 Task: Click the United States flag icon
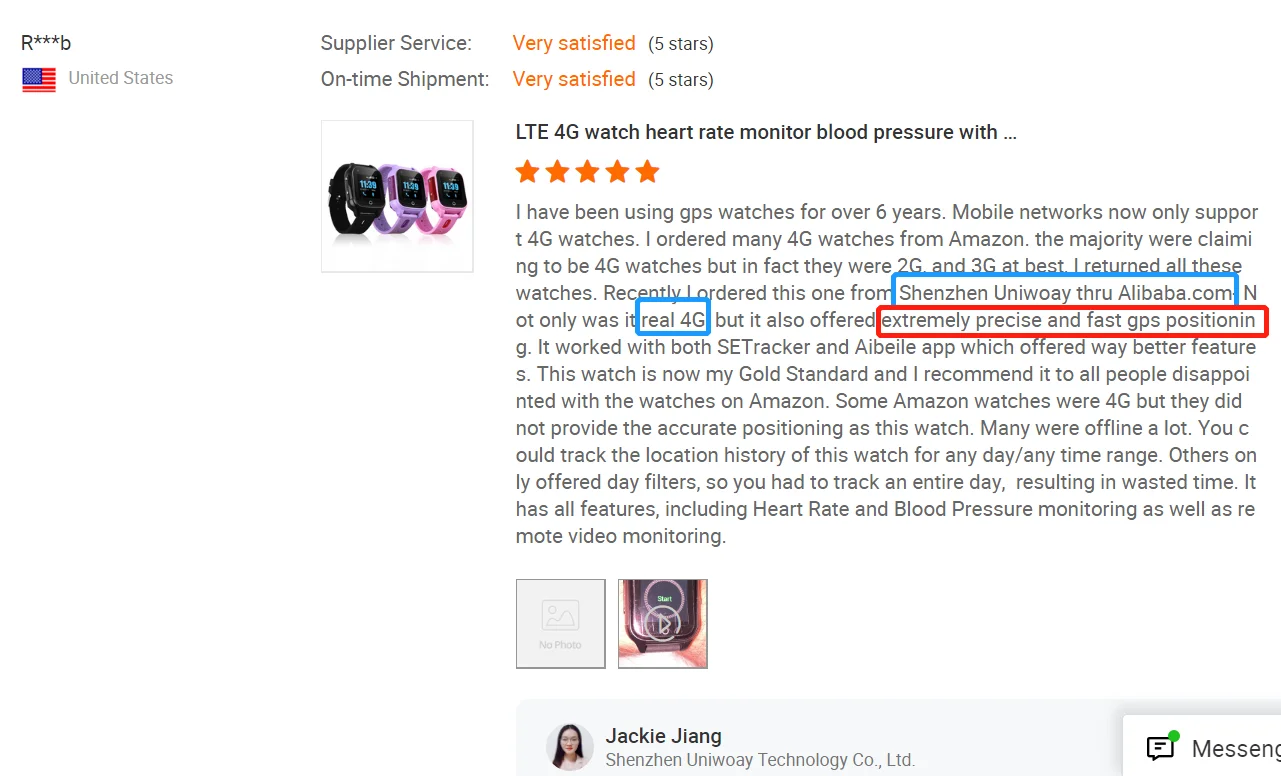[x=39, y=80]
